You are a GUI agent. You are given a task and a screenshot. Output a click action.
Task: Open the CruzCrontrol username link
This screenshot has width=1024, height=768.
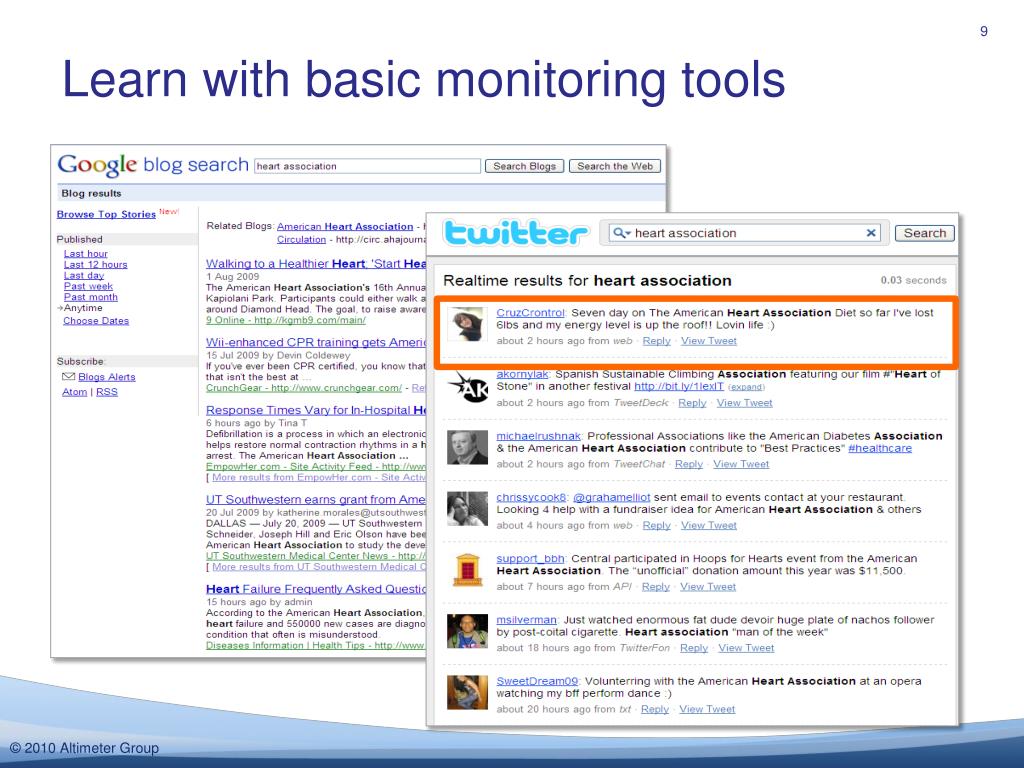coord(530,313)
